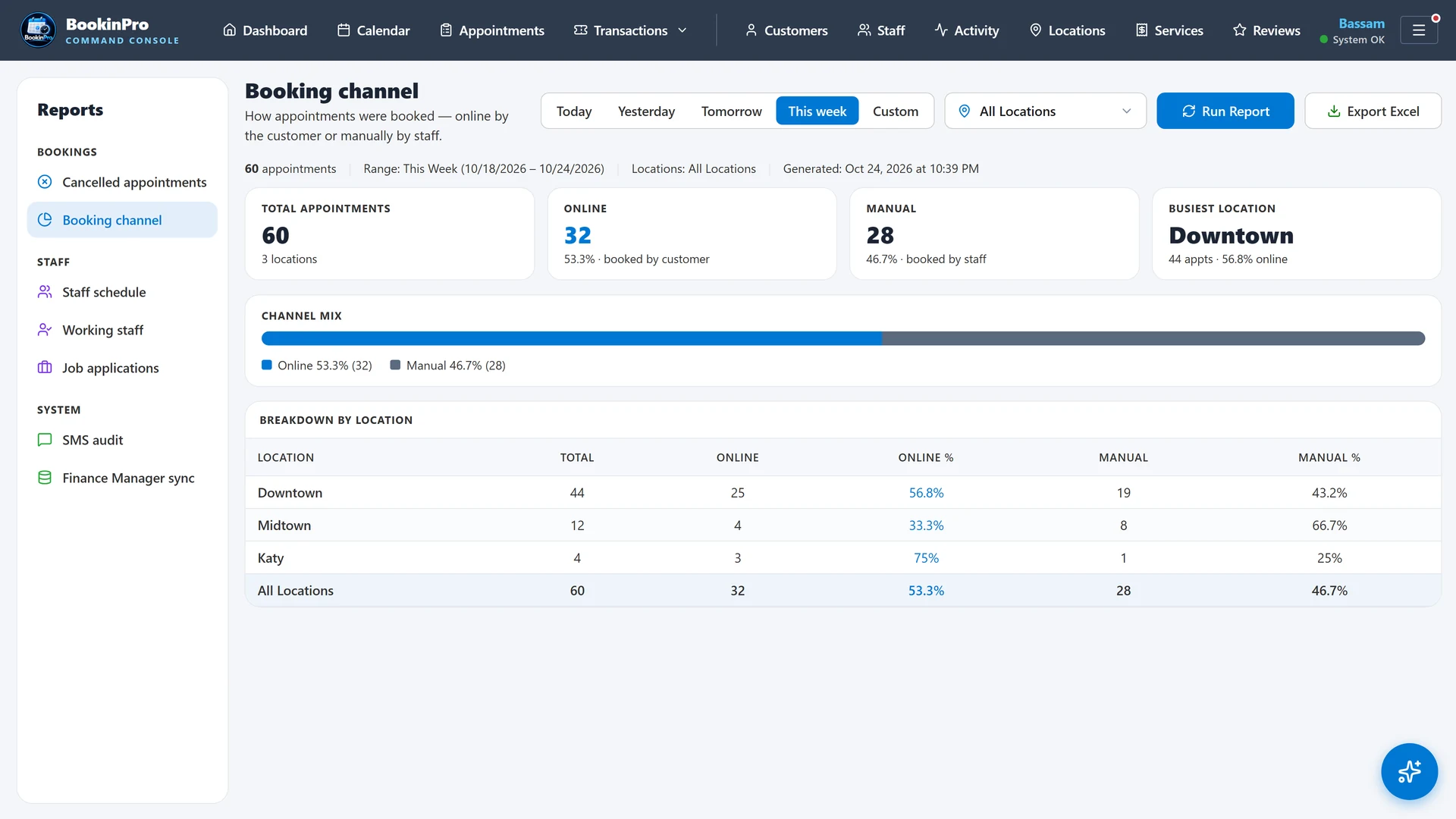Click the Export Excel button
The image size is (1456, 819).
click(1373, 111)
